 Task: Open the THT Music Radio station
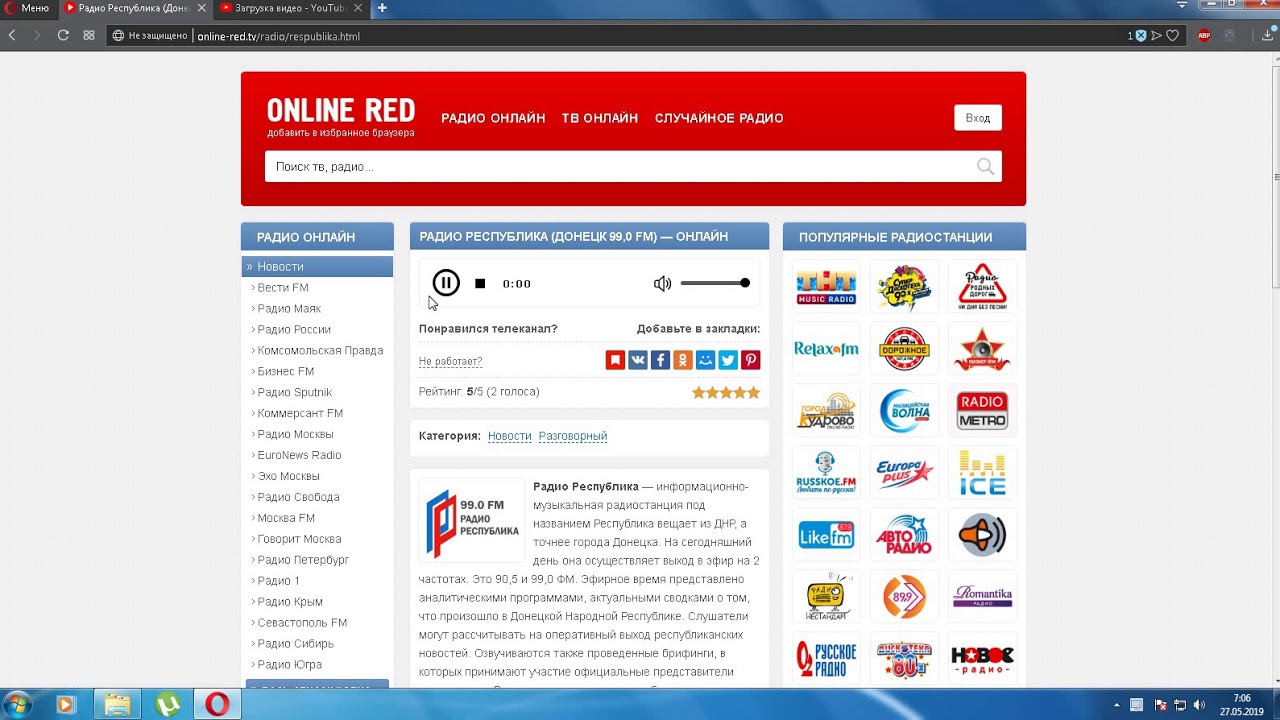point(826,287)
